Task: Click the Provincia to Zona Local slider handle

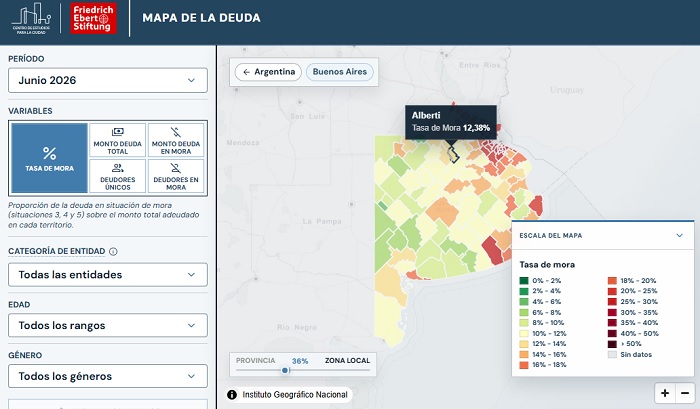Action: (285, 370)
